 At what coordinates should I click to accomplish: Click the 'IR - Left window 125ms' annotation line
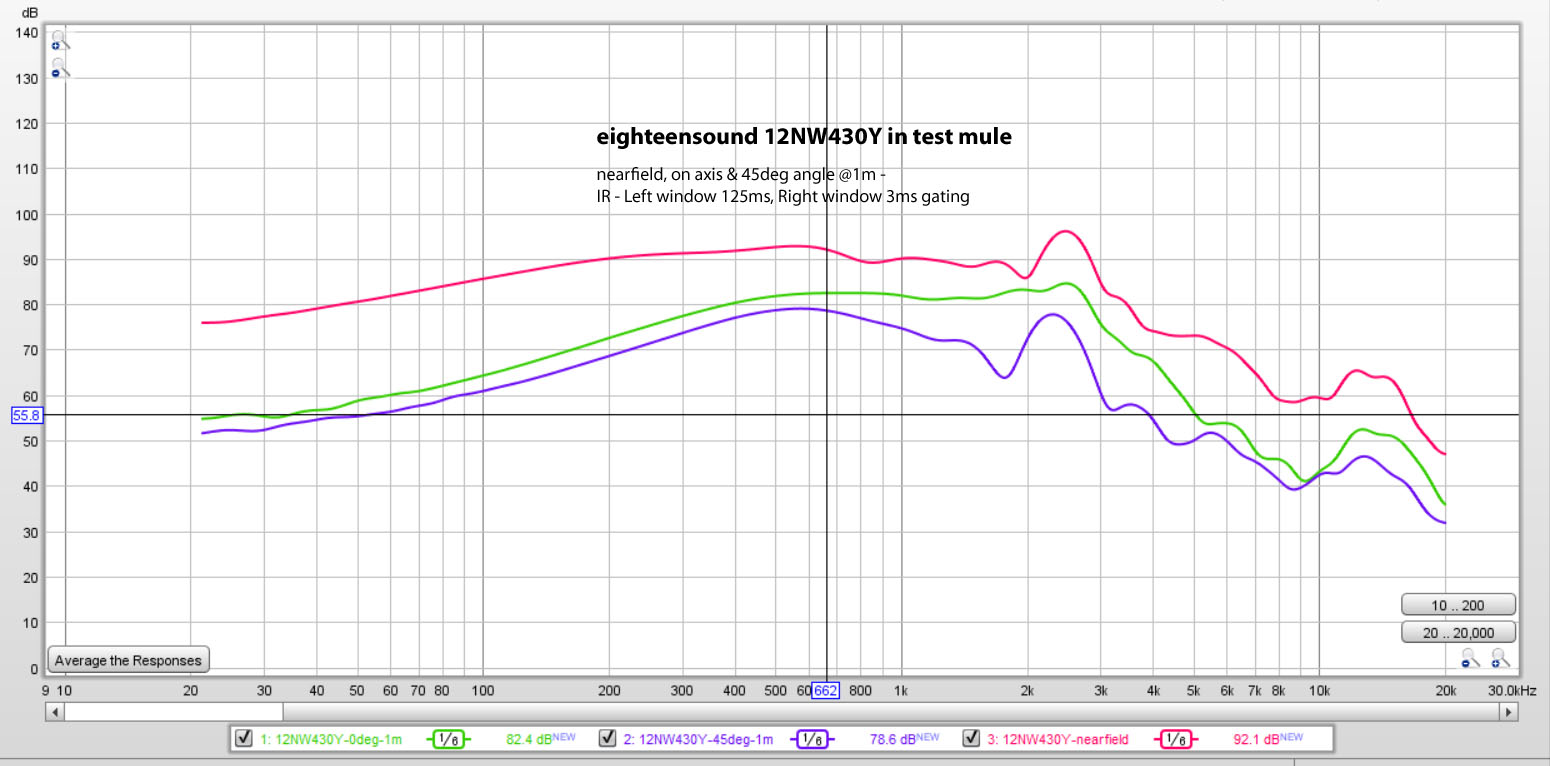pos(782,197)
